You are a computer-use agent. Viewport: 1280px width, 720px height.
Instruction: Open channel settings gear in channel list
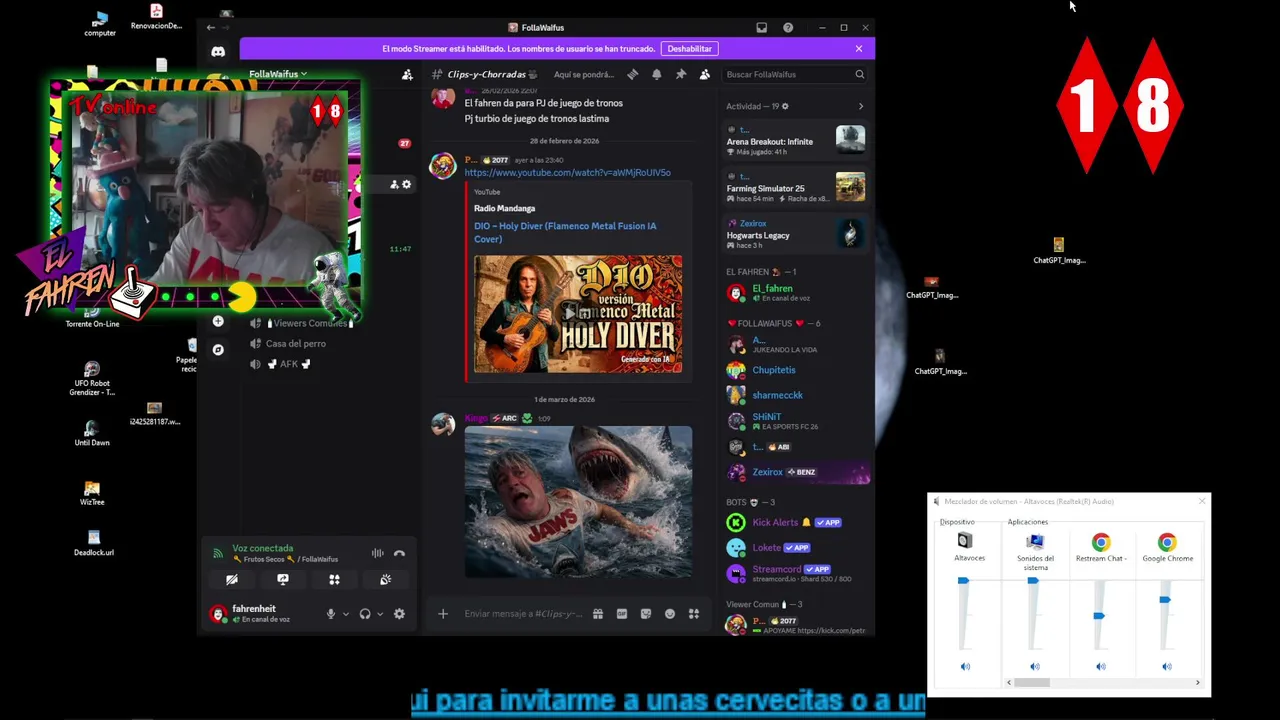(406, 184)
